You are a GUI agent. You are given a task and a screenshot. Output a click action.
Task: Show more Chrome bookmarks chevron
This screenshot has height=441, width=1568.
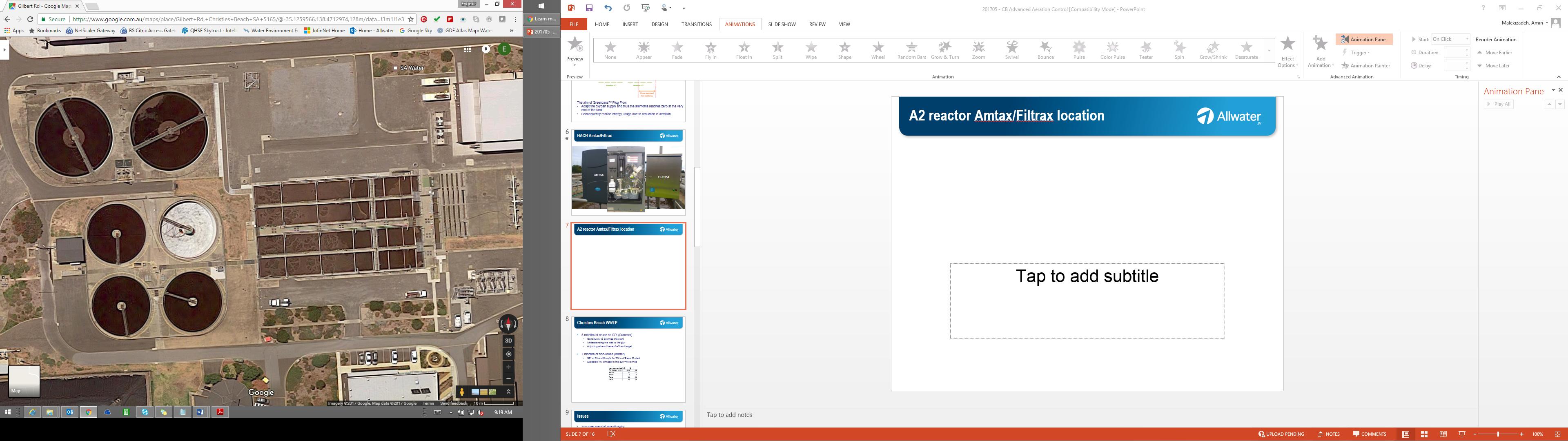coord(511,31)
